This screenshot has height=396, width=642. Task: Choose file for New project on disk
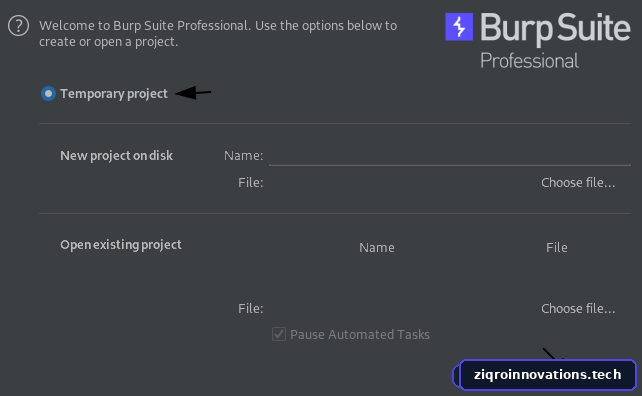[x=578, y=183]
